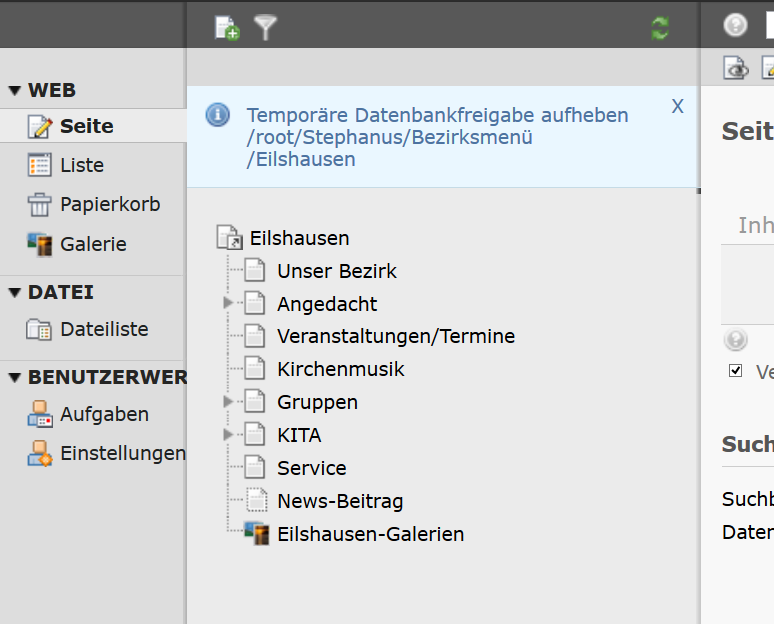The width and height of the screenshot is (774, 624).
Task: Click Temporäre Datenbankfreigabe aufheben link
Action: coord(437,115)
